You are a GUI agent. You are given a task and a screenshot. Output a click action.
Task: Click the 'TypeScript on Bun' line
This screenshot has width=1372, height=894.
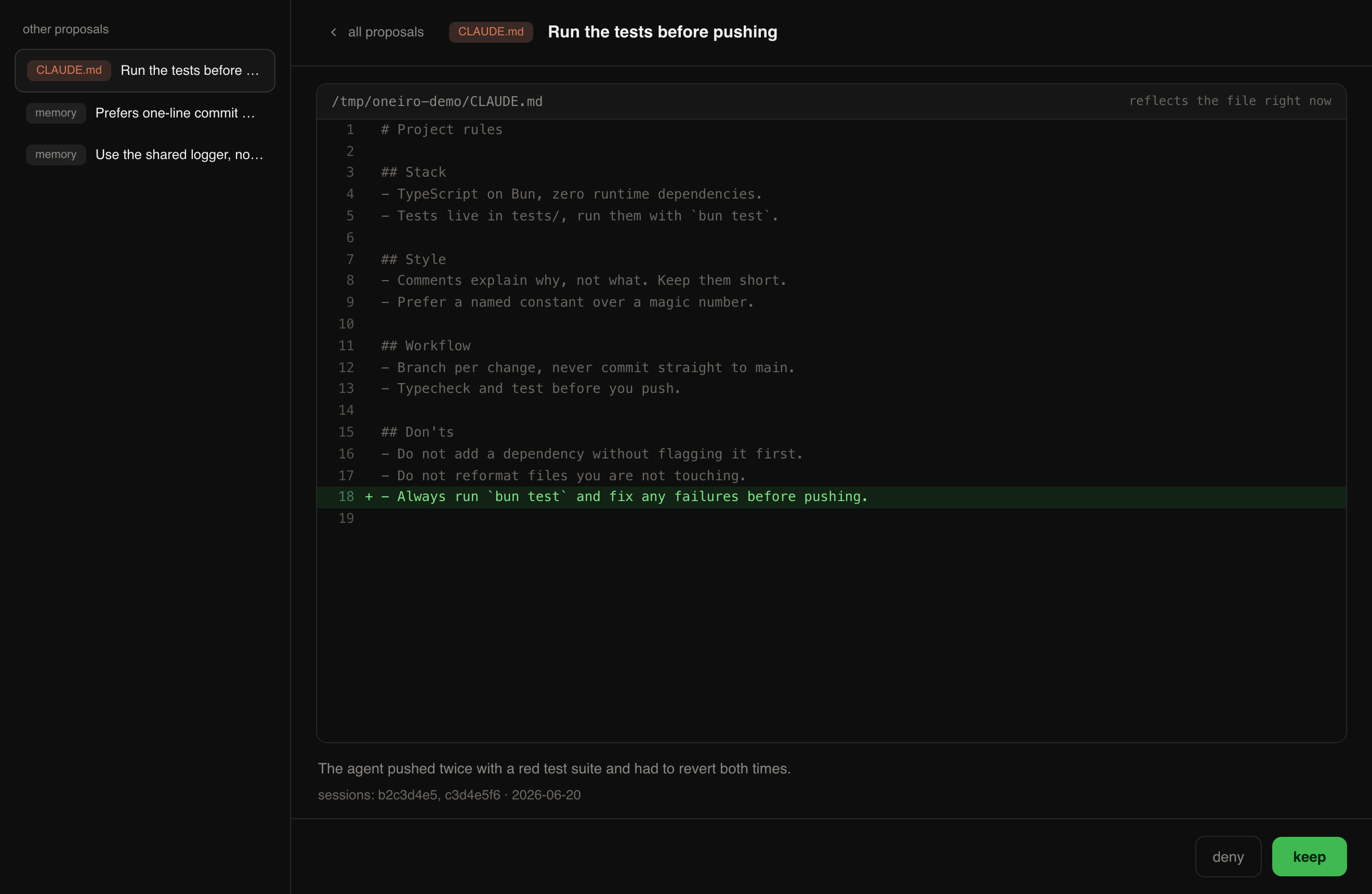(571, 194)
